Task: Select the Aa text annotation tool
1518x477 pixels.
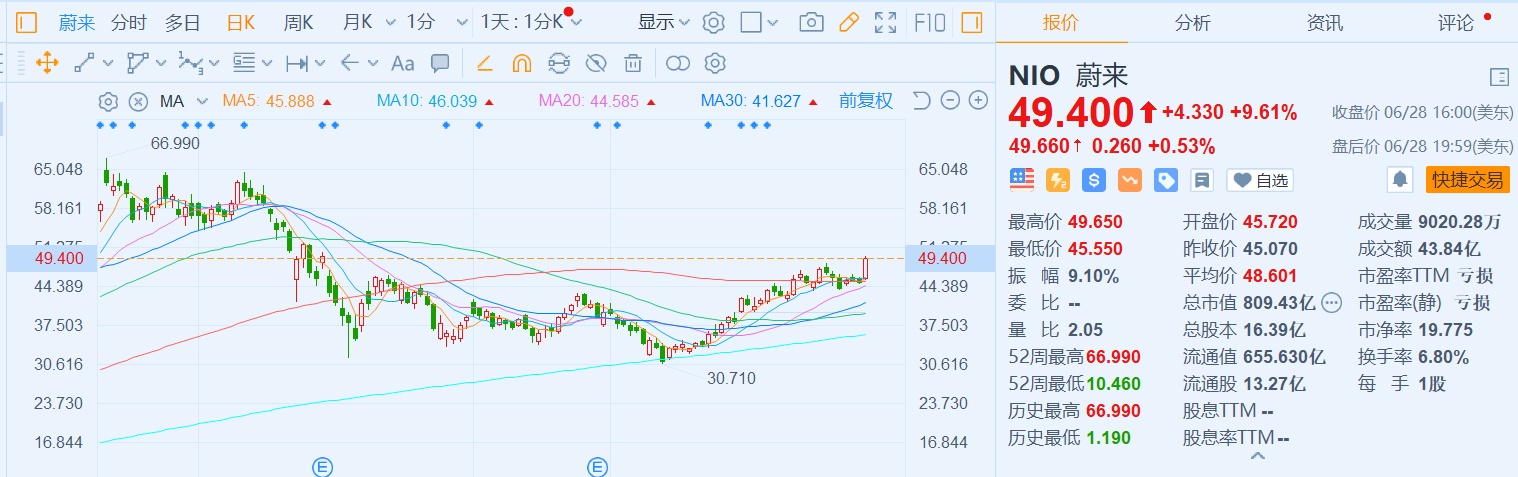Action: tap(402, 63)
